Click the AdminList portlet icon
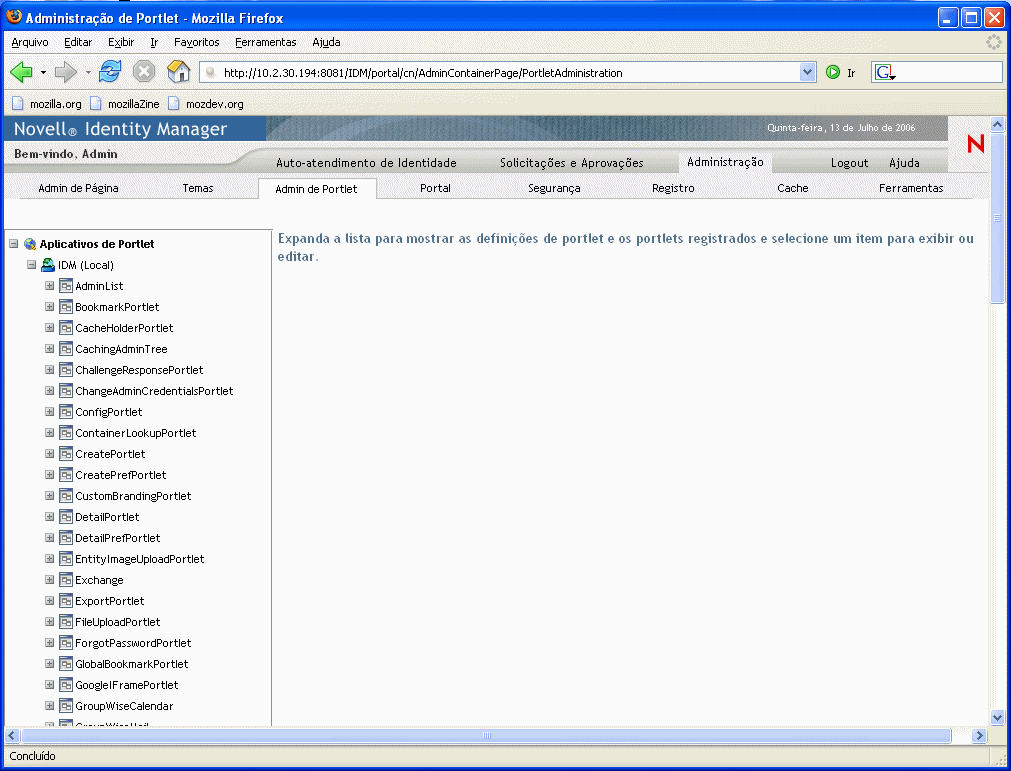This screenshot has height=771, width=1011. [65, 286]
